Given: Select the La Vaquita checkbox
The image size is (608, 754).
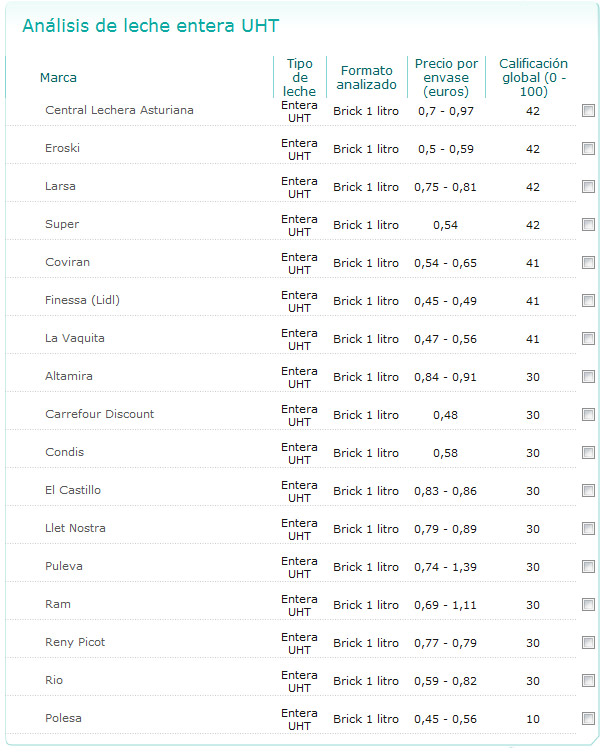Looking at the screenshot, I should [588, 339].
